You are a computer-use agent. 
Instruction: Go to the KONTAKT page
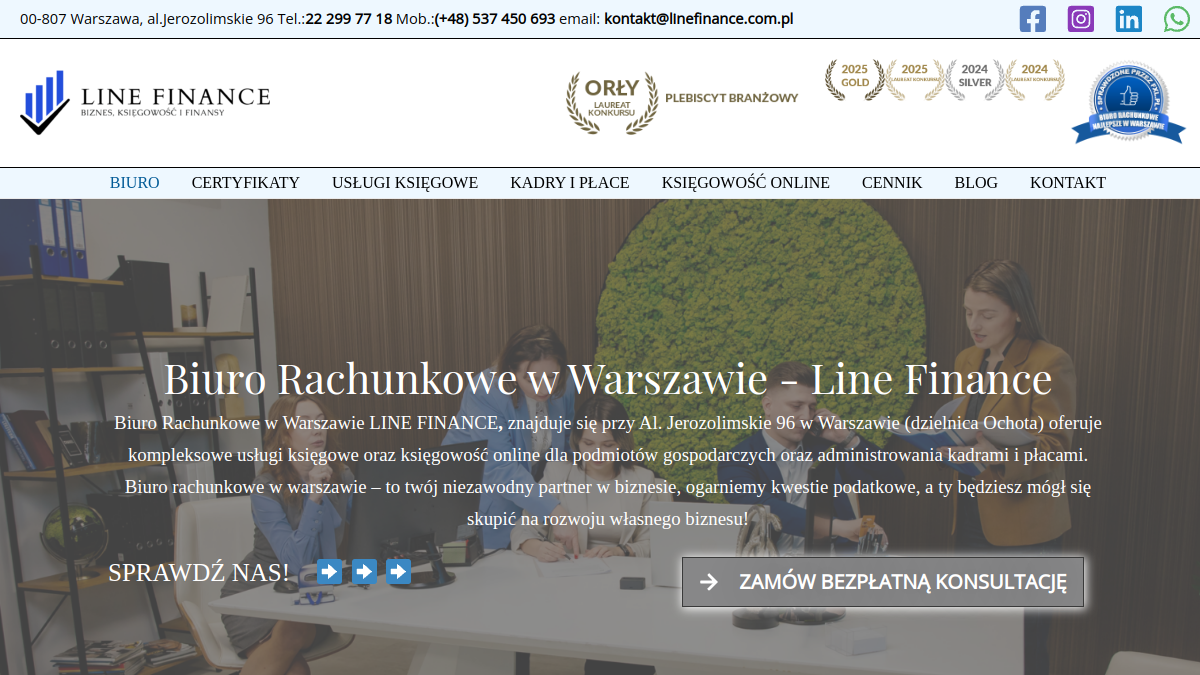[1068, 183]
